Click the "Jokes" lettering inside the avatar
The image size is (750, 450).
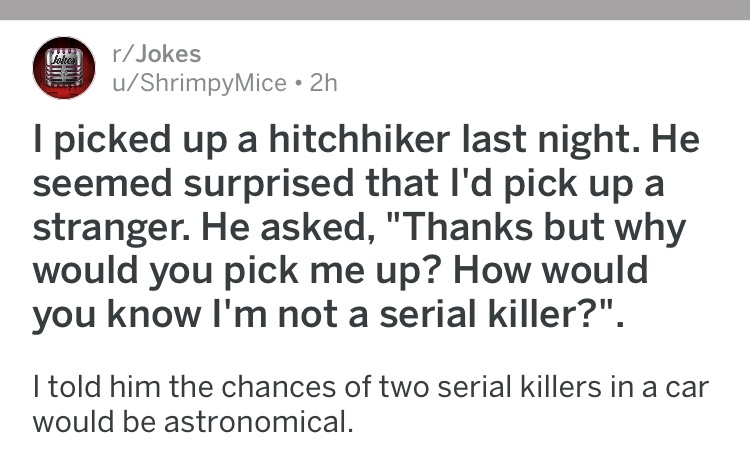tap(64, 60)
